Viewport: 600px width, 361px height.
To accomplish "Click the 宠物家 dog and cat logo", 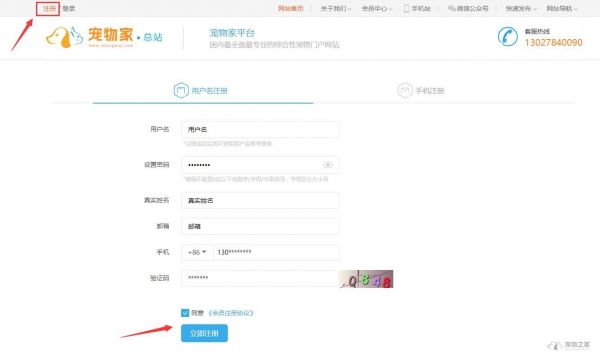I will click(64, 37).
